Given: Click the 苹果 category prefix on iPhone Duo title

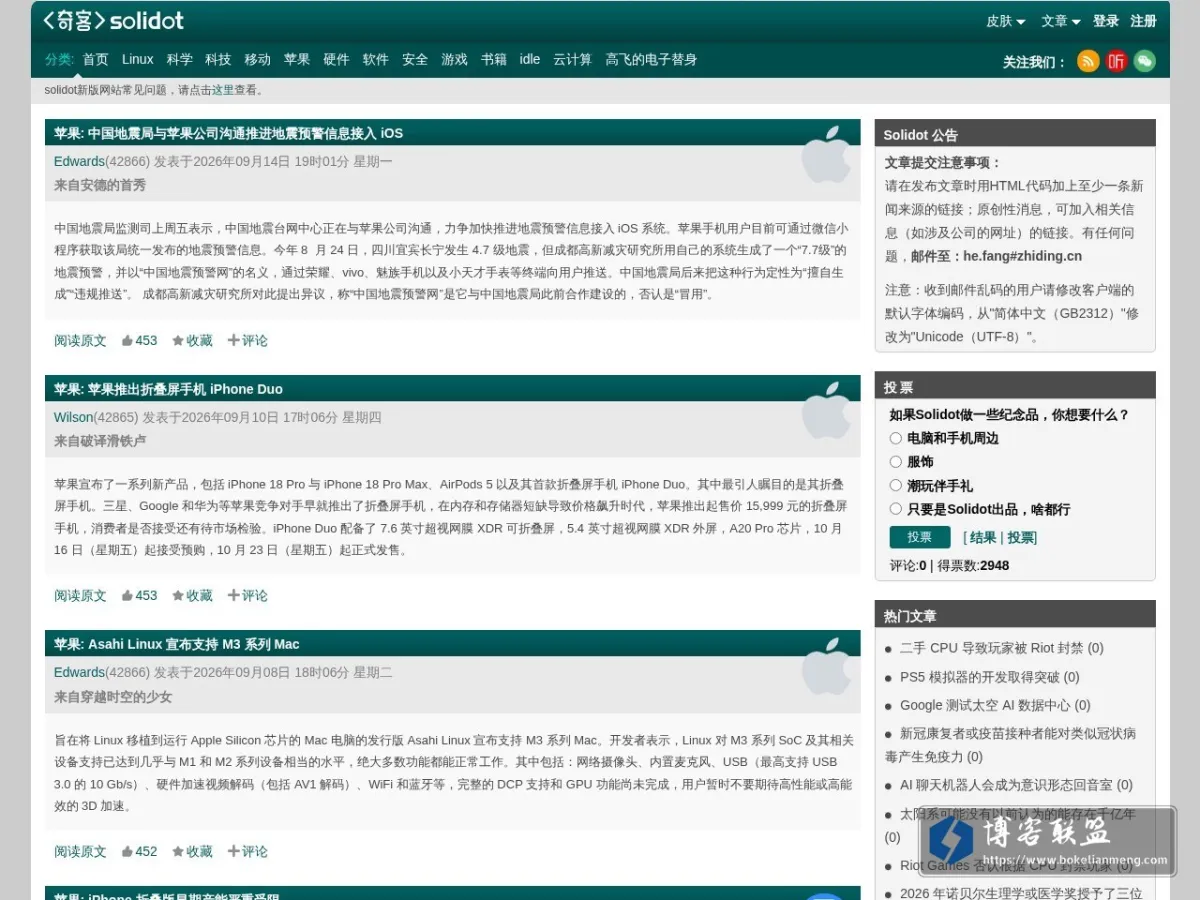Looking at the screenshot, I should [x=68, y=389].
